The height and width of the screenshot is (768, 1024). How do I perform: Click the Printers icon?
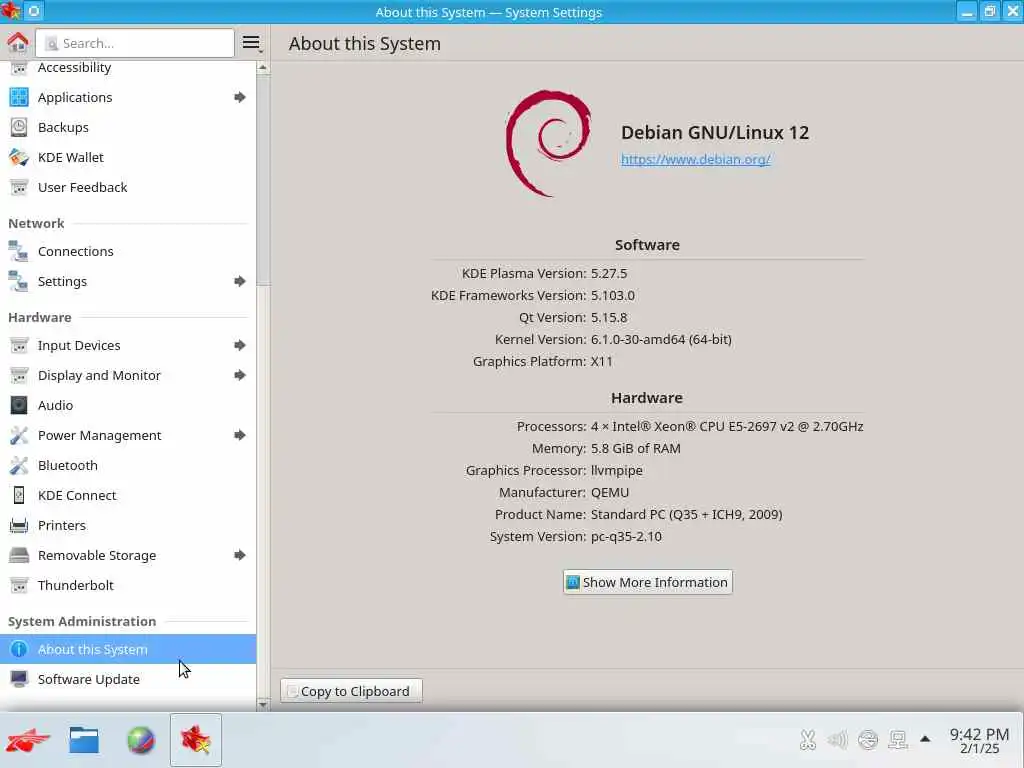click(x=19, y=526)
